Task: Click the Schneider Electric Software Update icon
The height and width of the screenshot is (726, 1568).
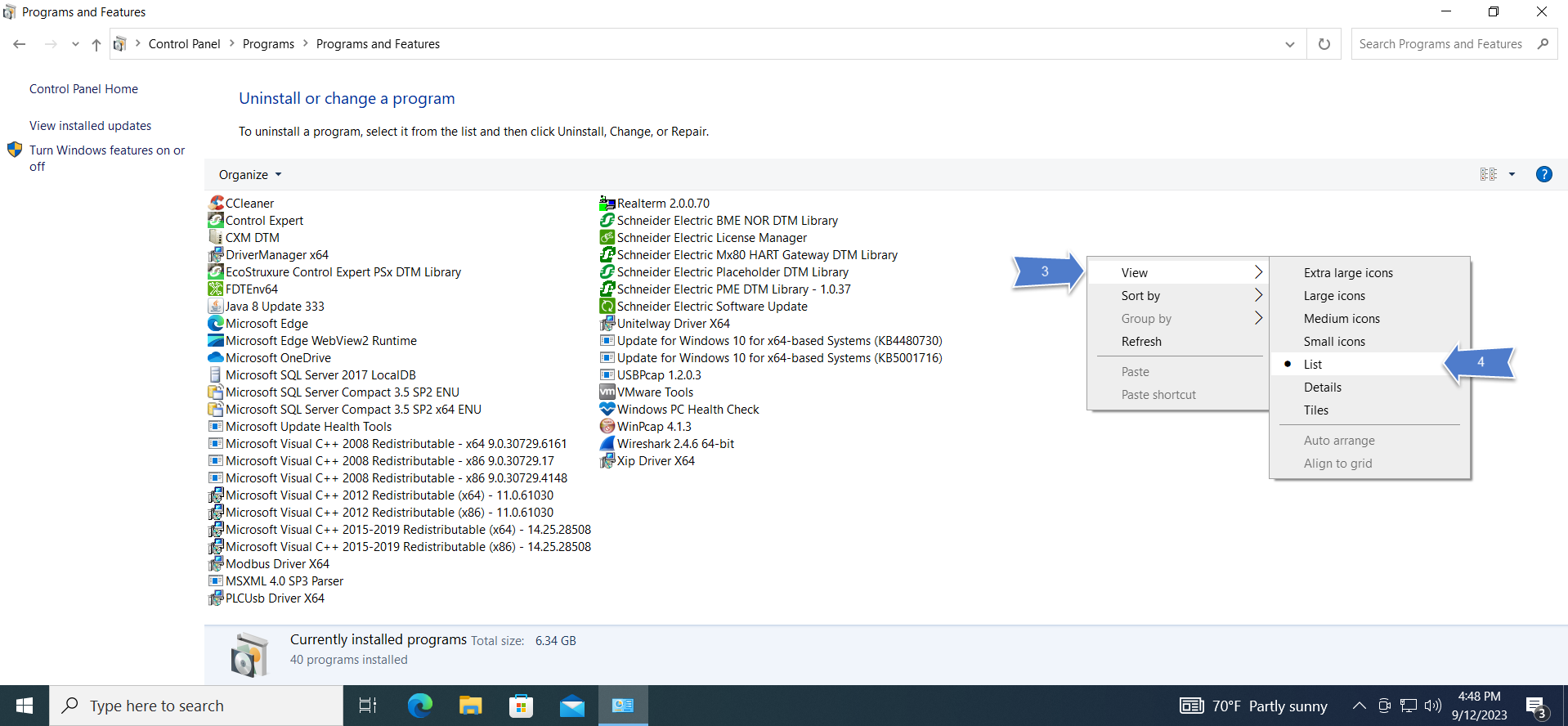Action: 607,306
